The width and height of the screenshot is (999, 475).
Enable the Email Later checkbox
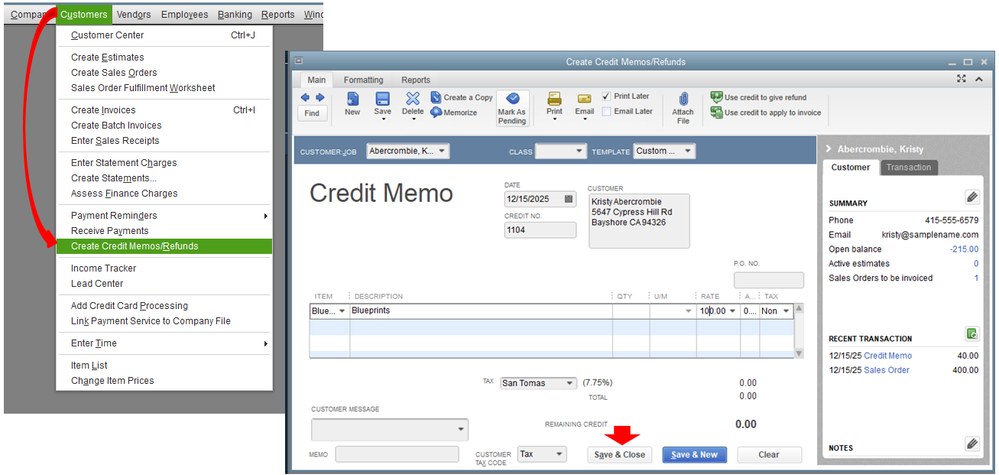pos(607,111)
